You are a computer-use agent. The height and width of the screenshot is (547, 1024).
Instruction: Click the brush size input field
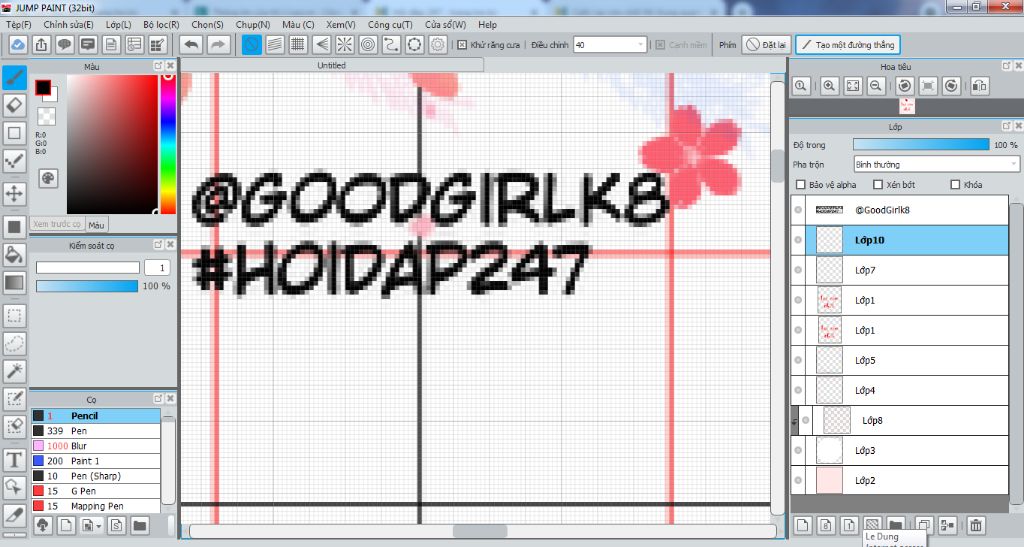[x=157, y=268]
